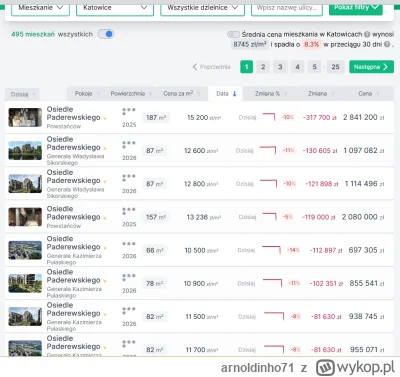Click the 13 236 zł/m² price value

pos(204,217)
